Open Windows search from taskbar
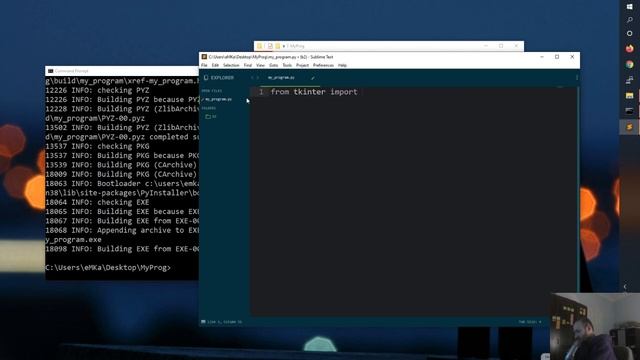The width and height of the screenshot is (640, 360). 629,20
